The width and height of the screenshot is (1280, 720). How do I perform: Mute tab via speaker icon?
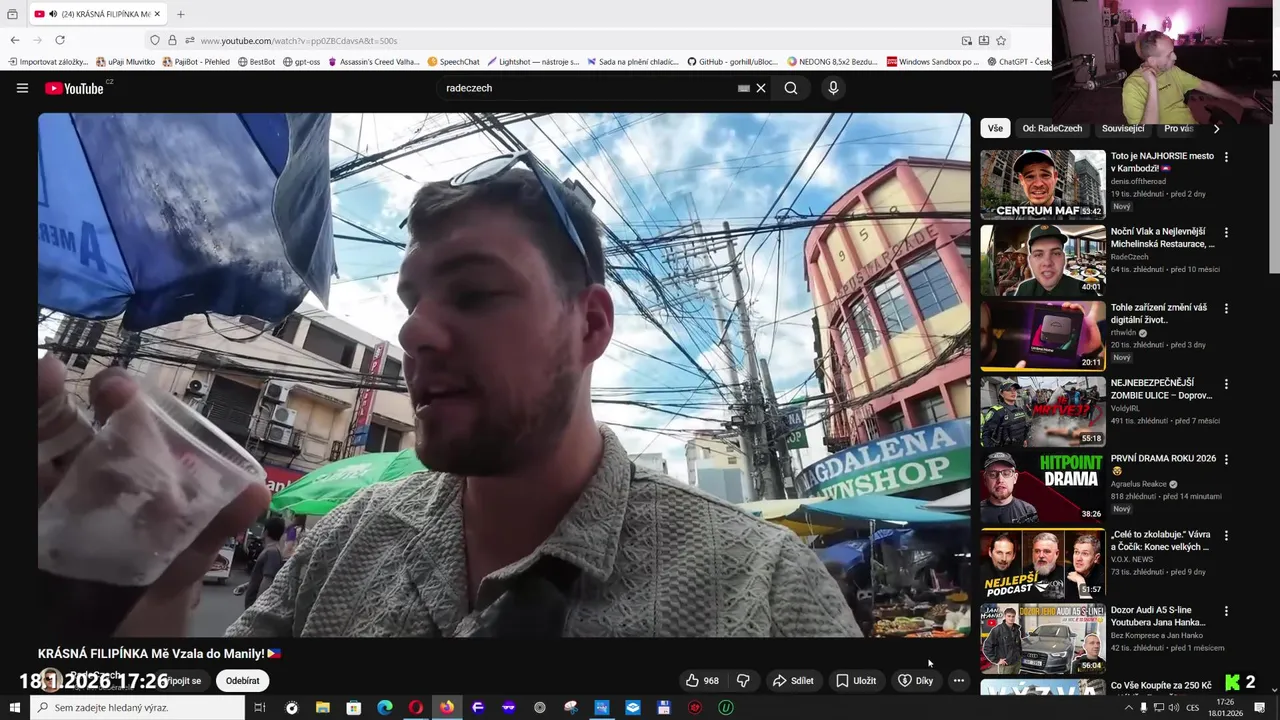point(52,14)
